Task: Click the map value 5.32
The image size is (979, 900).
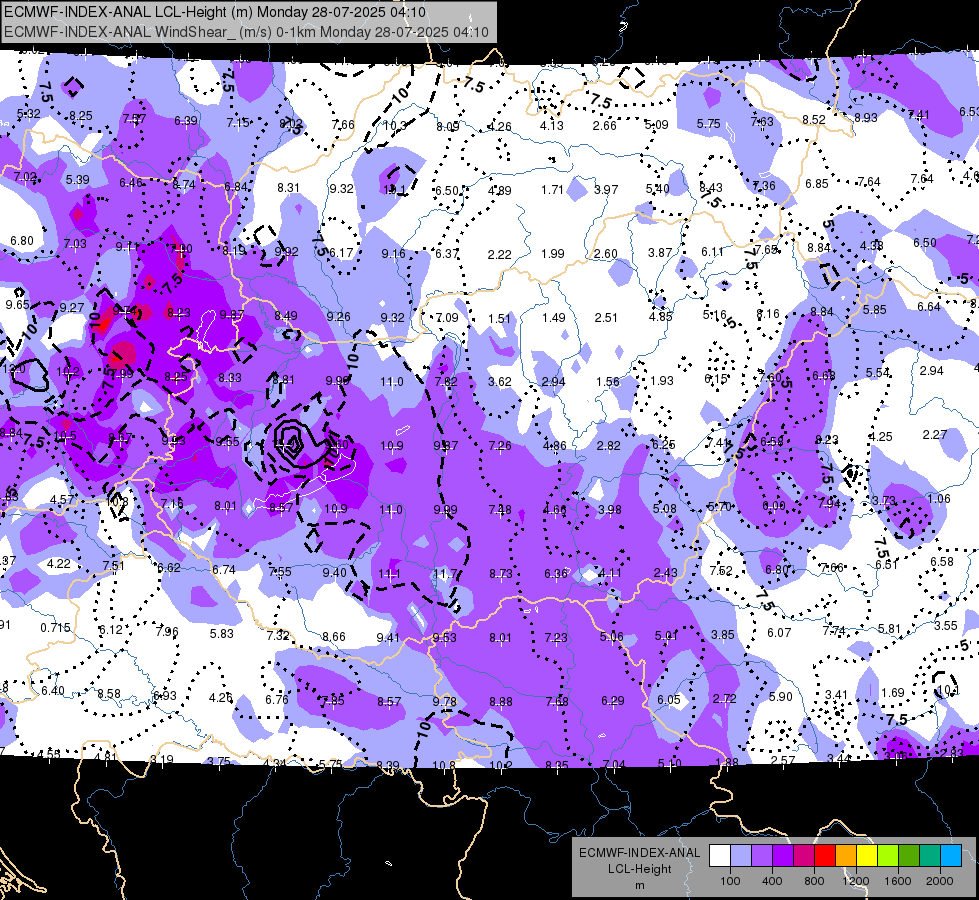Action: [x=29, y=114]
